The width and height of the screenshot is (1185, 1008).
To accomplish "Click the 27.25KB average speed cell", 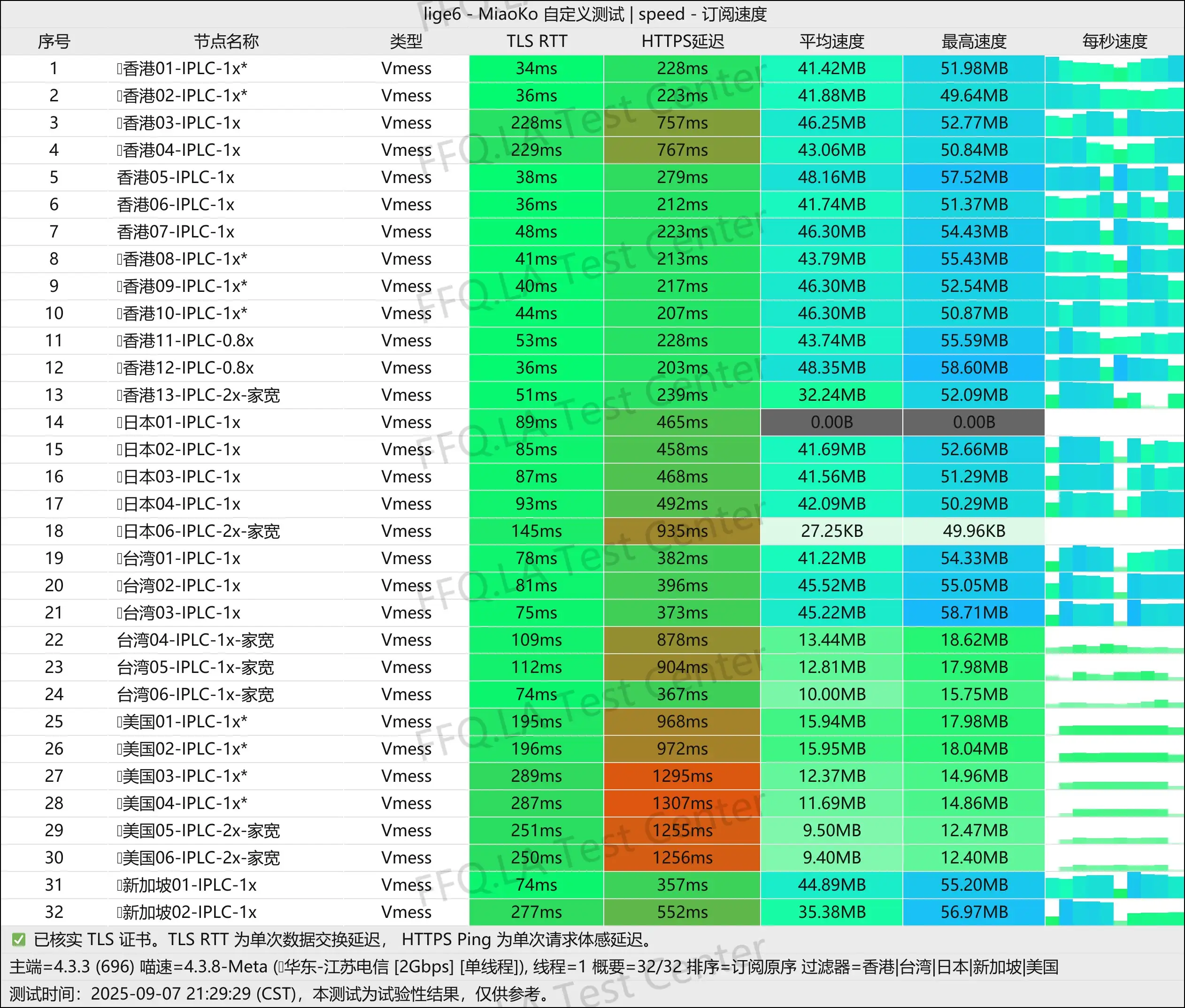I will tap(832, 531).
